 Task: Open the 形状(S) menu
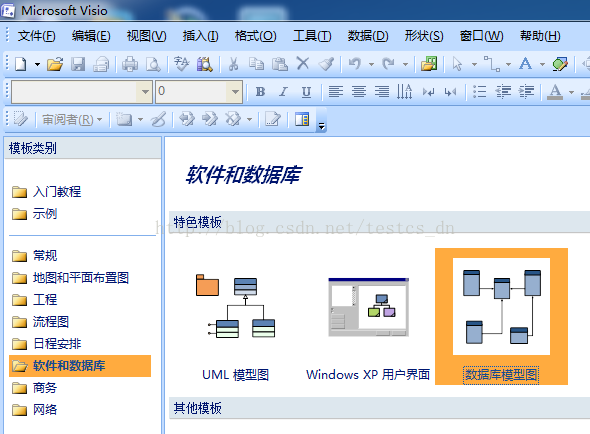(424, 36)
